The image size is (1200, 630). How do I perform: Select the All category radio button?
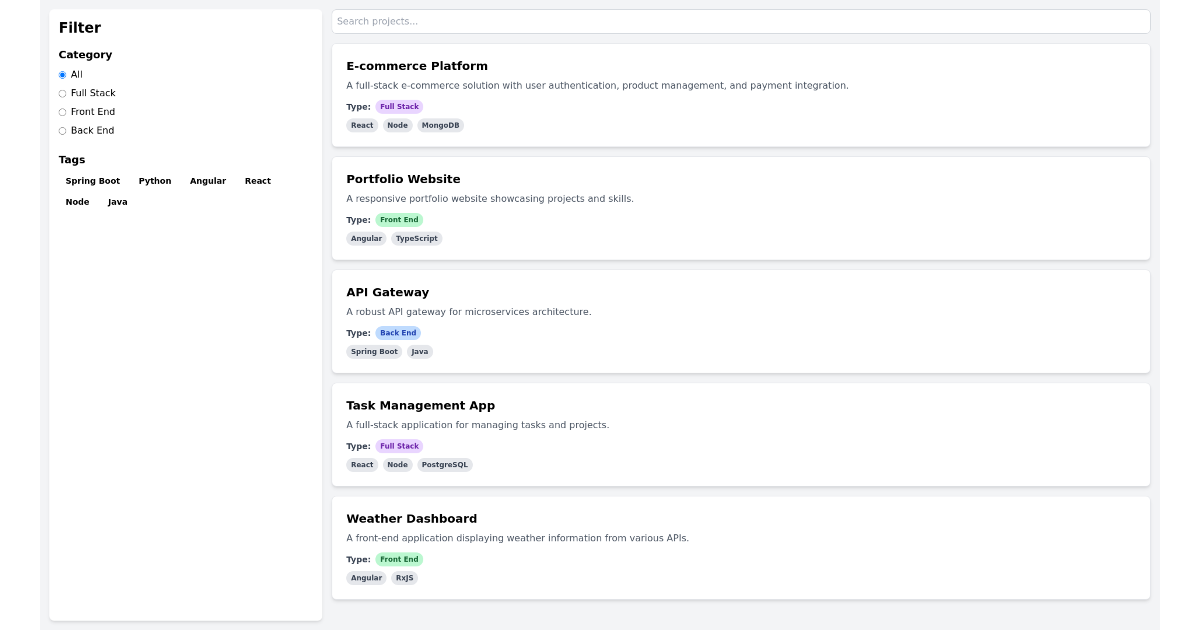(62, 74)
